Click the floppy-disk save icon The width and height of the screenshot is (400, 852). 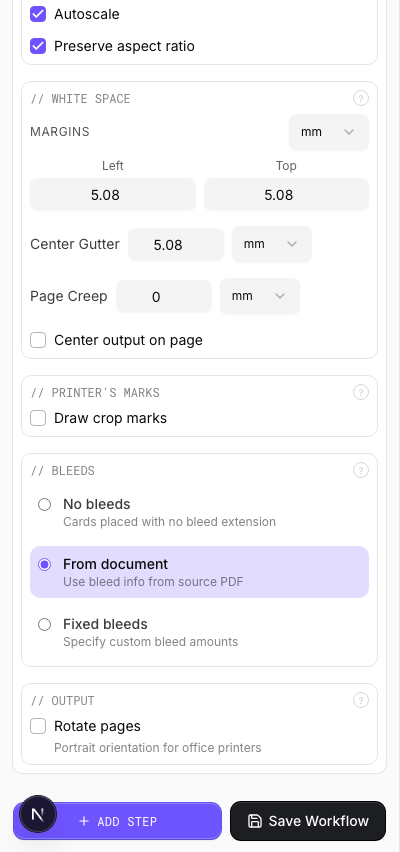[x=254, y=820]
